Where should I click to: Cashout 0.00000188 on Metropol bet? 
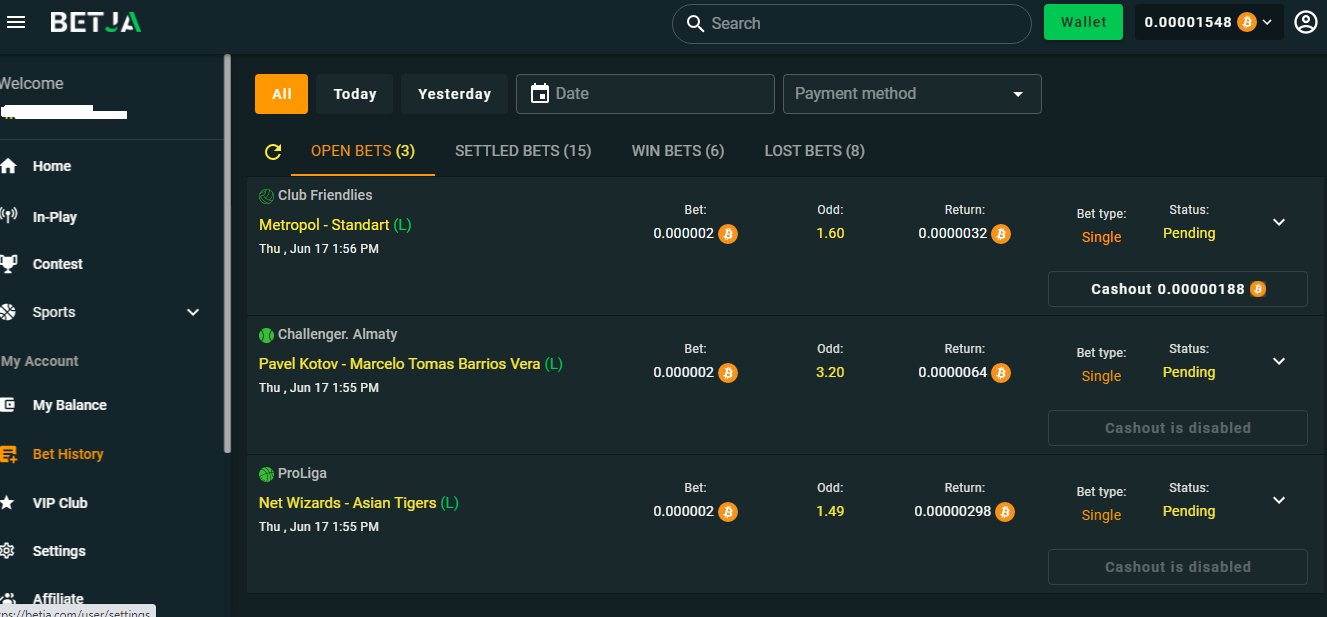(x=1178, y=289)
